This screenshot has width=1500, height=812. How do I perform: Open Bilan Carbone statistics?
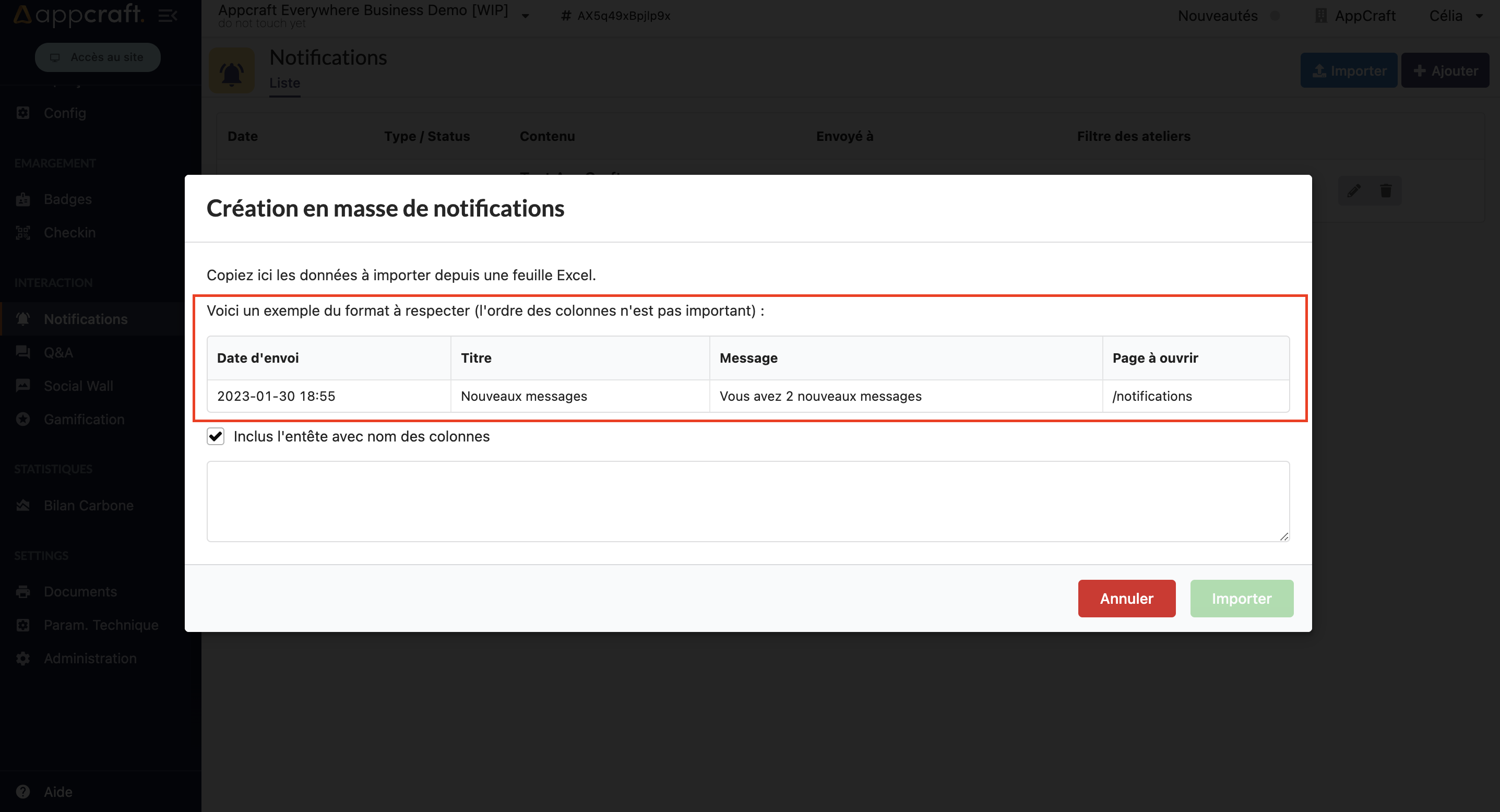tap(89, 505)
